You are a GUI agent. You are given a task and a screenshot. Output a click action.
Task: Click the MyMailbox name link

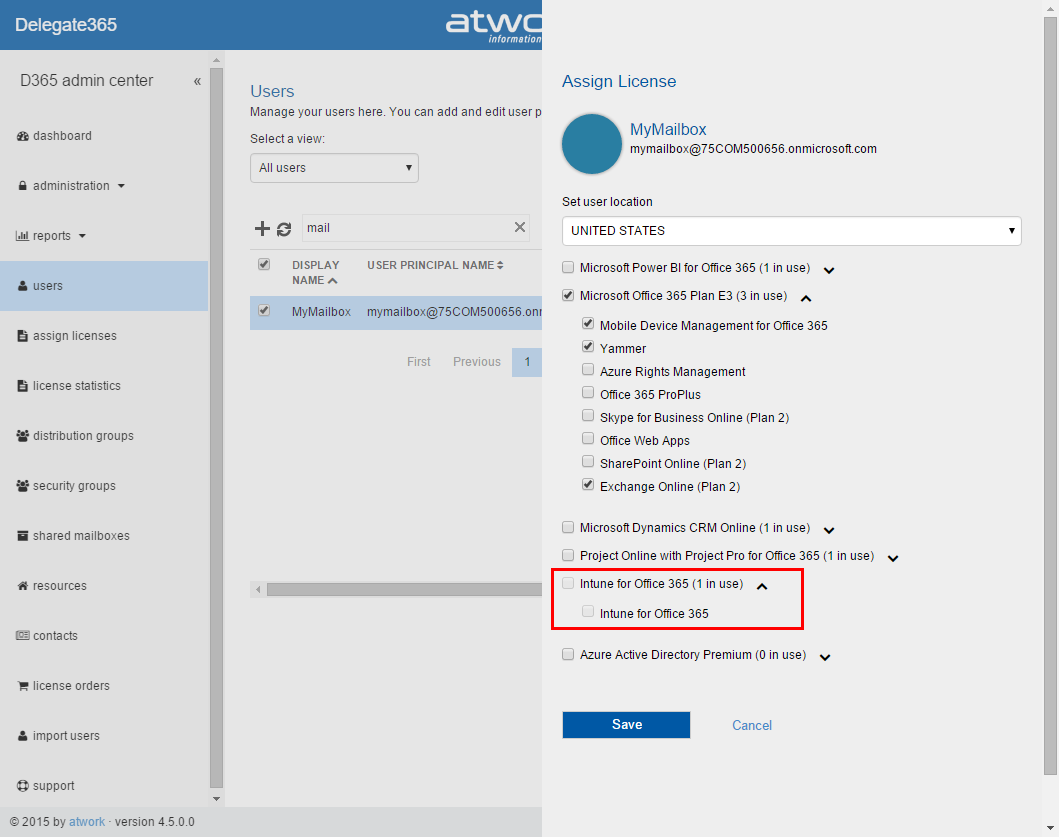point(668,130)
